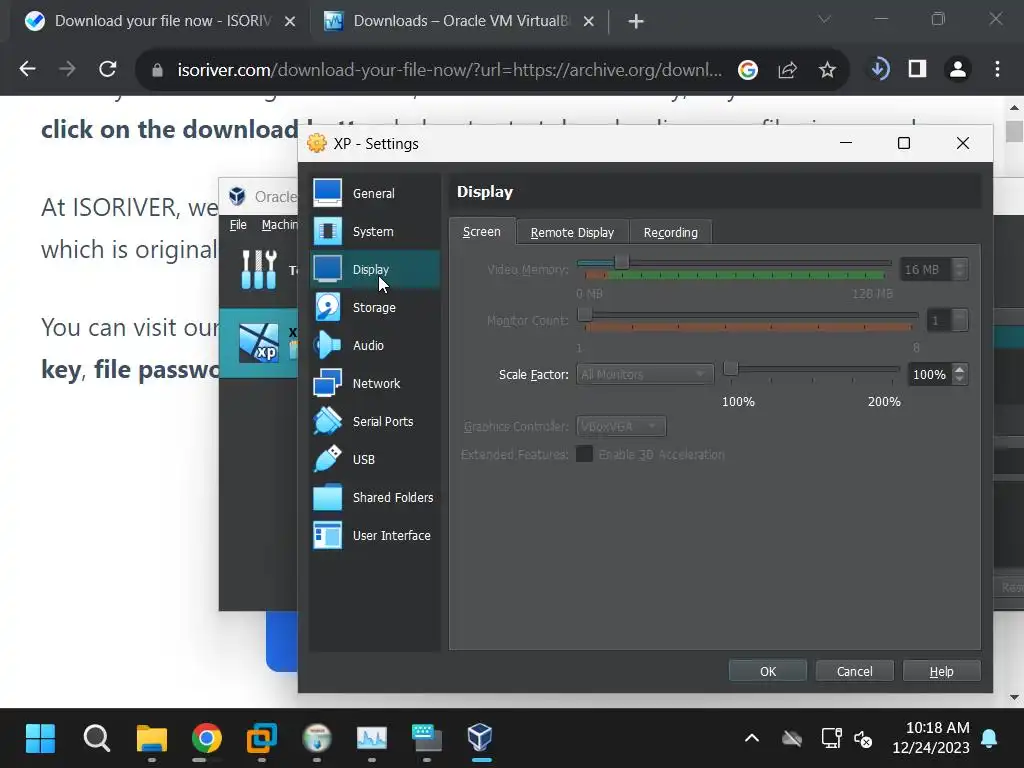Click Help button in settings dialog

pos(942,671)
